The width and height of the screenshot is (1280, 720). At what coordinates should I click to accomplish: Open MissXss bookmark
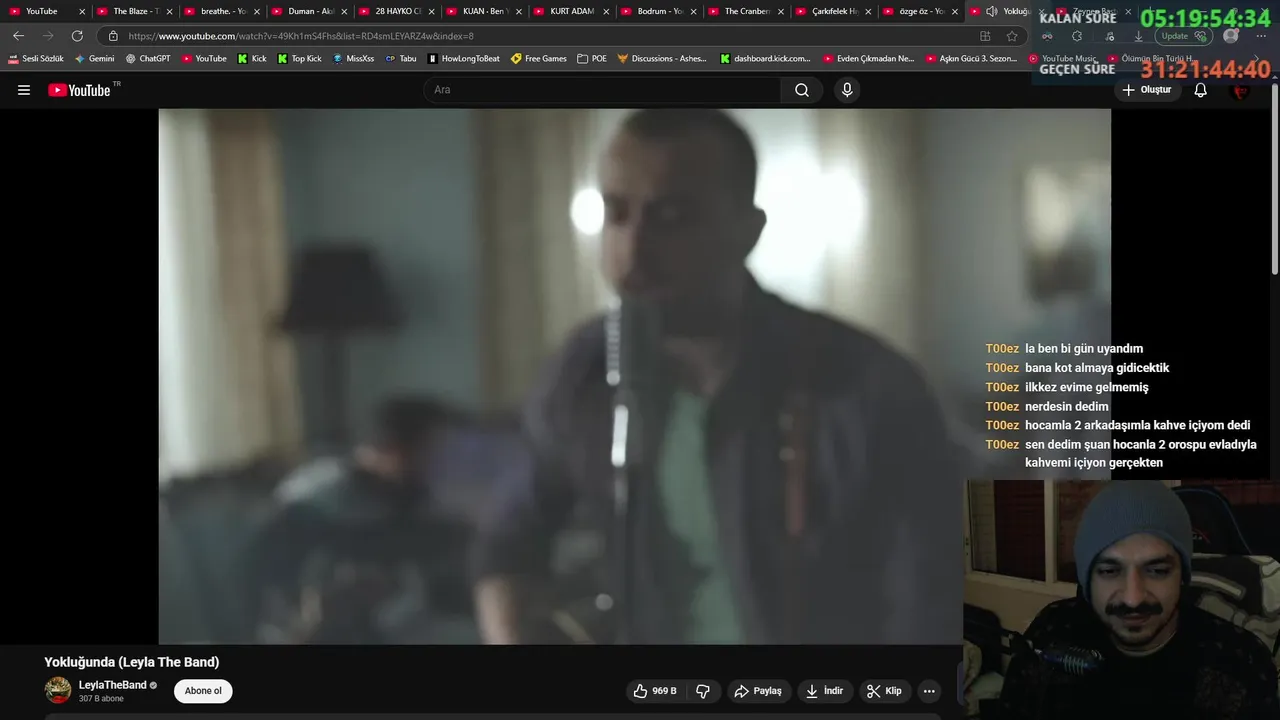pos(353,59)
